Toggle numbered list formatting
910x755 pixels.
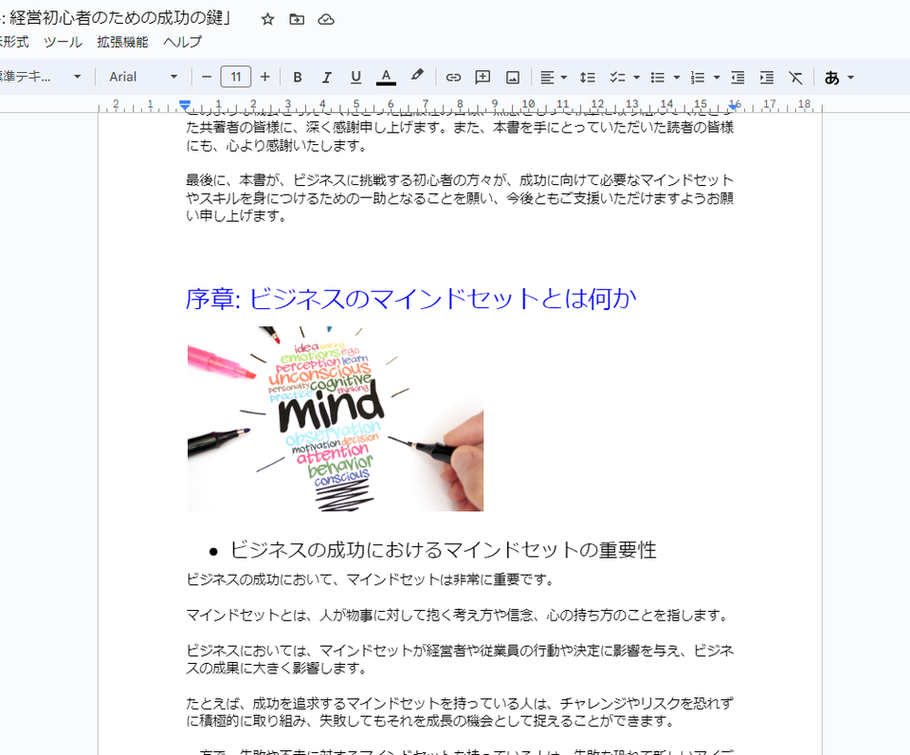tap(698, 77)
